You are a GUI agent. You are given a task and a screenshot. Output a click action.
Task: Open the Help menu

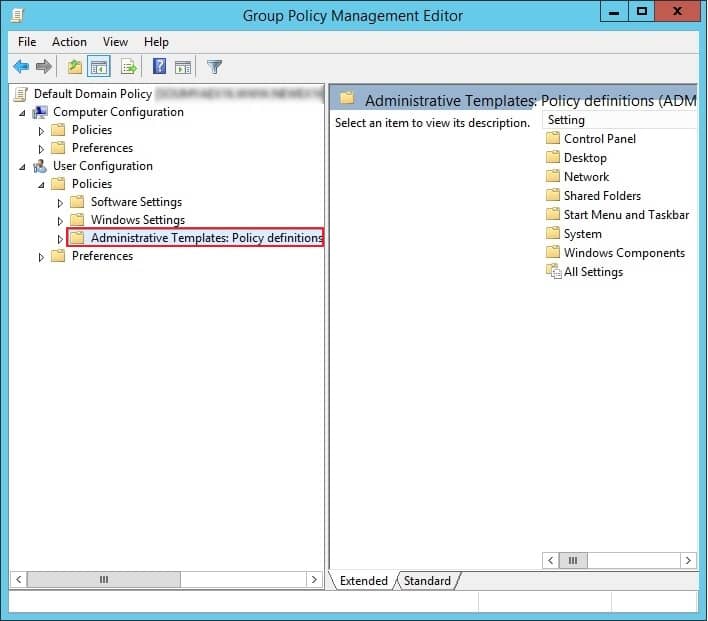point(156,42)
